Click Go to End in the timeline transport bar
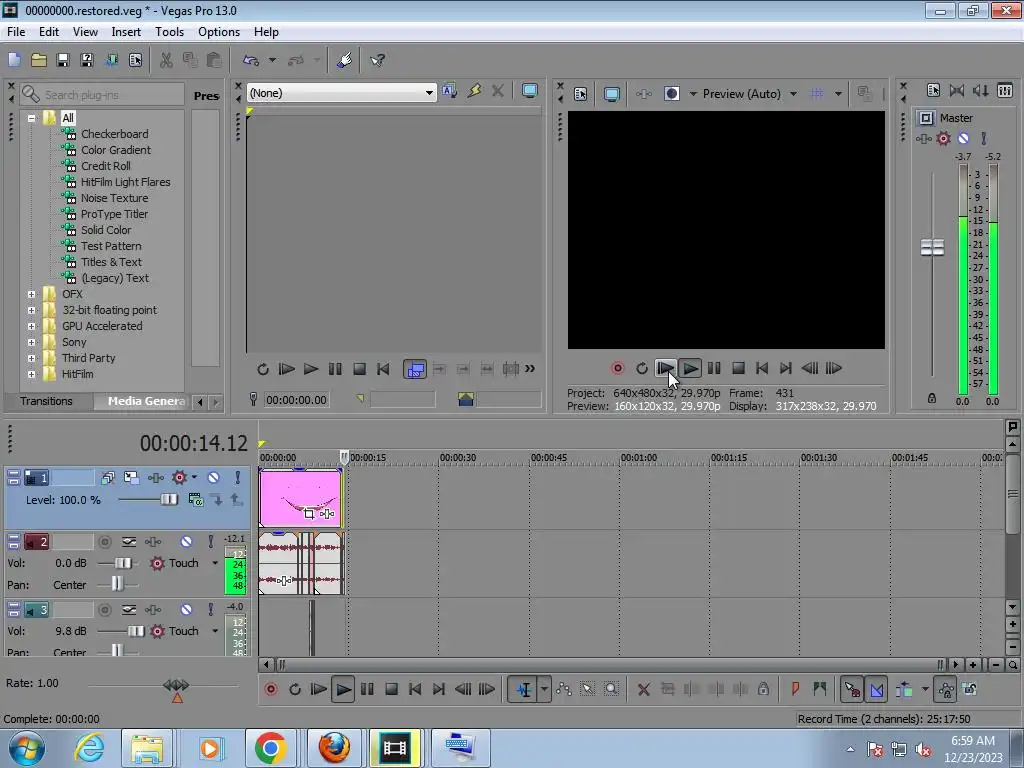 point(439,689)
